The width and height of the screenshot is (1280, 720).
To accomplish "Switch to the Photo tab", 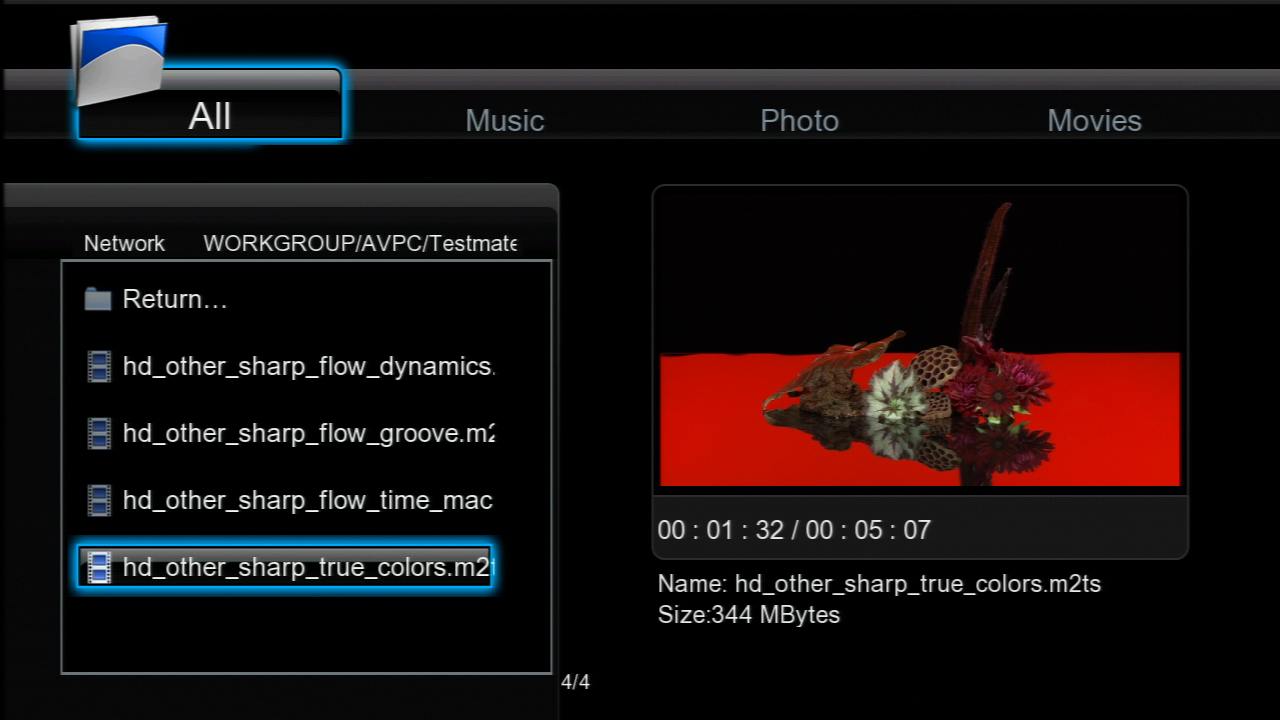I will [x=799, y=120].
